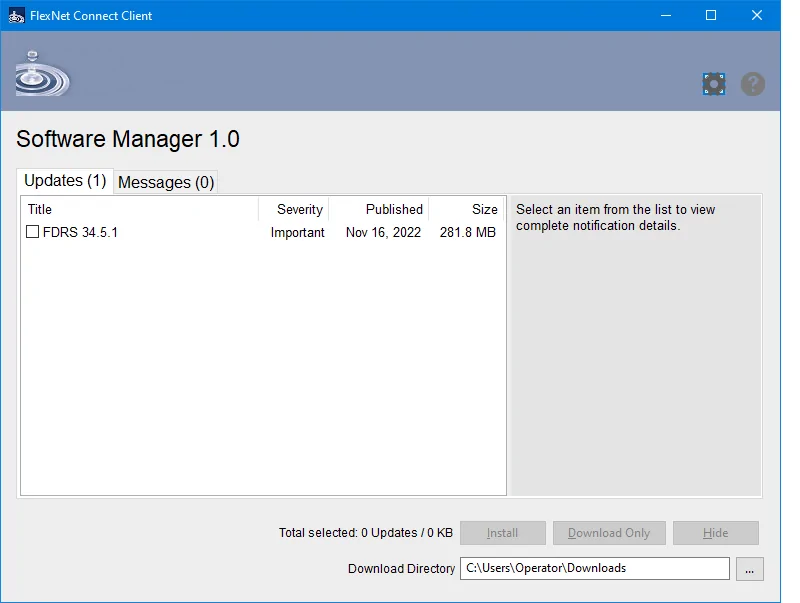The width and height of the screenshot is (800, 603).
Task: Switch to the Updates (1) tab
Action: [x=65, y=181]
